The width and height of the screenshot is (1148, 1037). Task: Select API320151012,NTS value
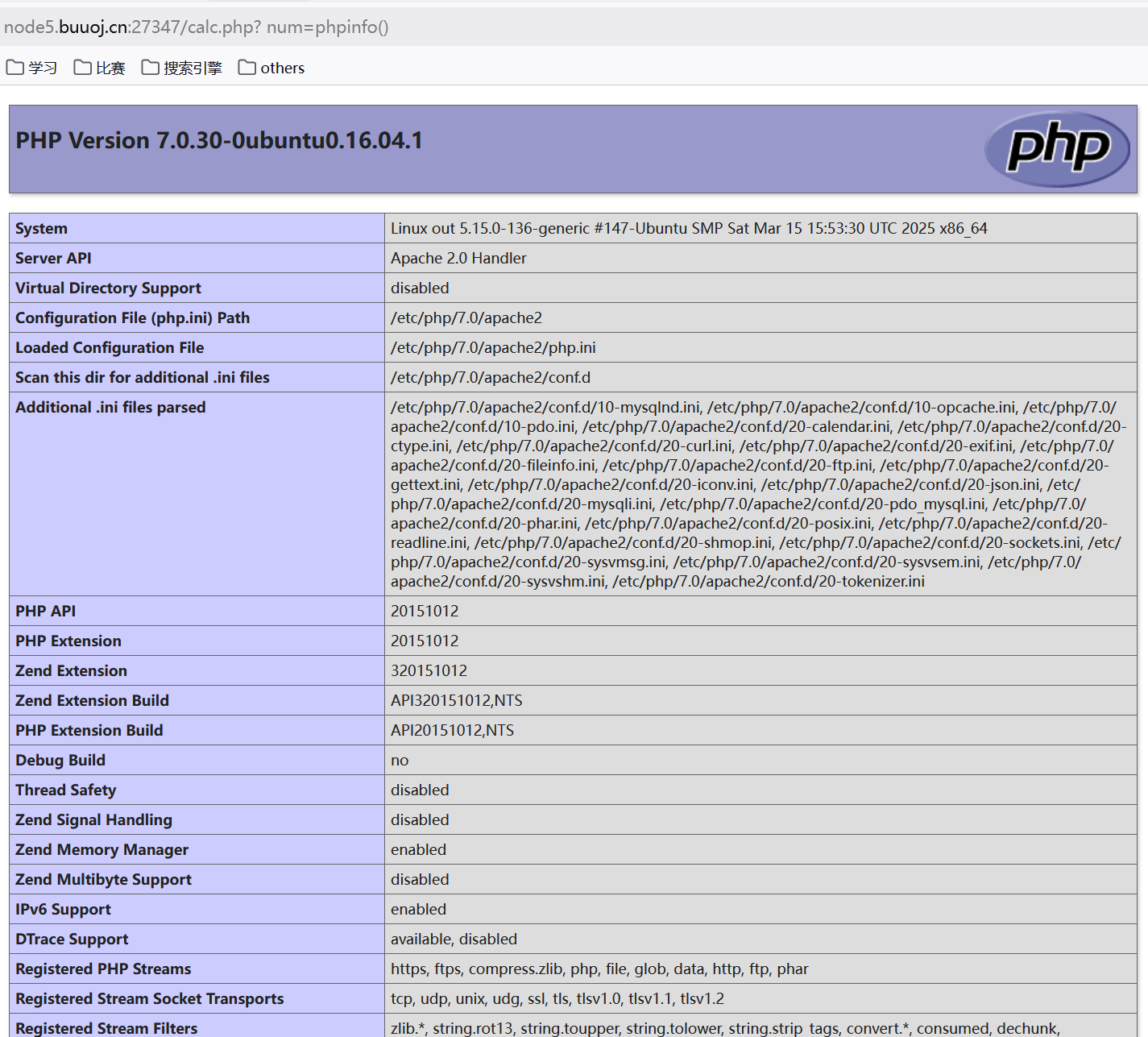tap(457, 700)
